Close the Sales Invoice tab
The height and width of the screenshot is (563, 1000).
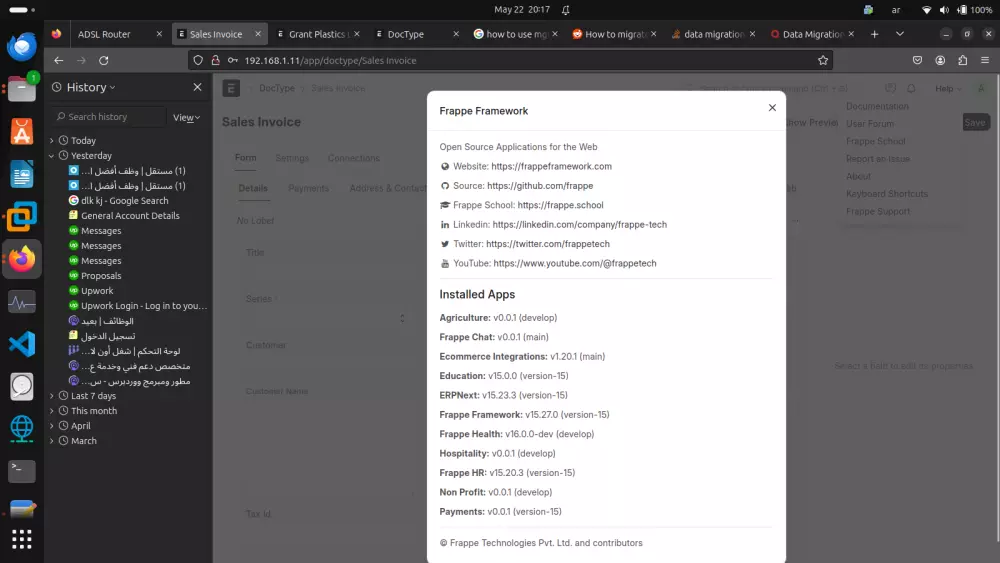pos(258,34)
